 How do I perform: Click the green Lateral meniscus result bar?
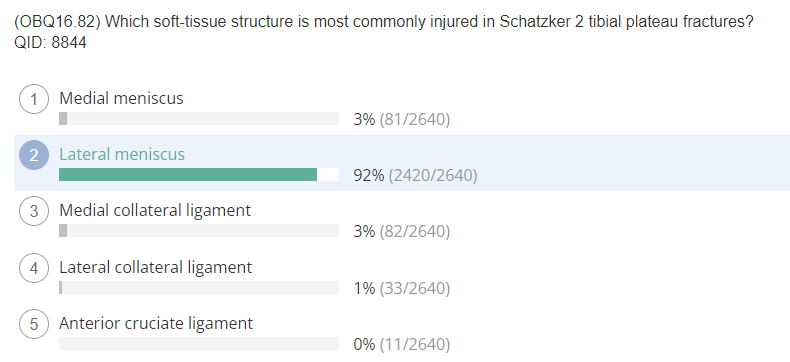coord(188,174)
